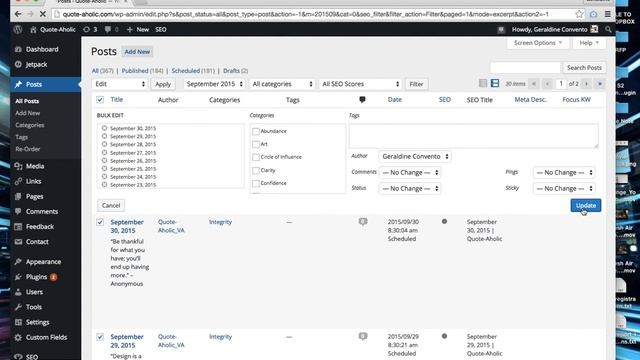Open Plugins in sidebar
This screenshot has height=360, width=640.
36,277
